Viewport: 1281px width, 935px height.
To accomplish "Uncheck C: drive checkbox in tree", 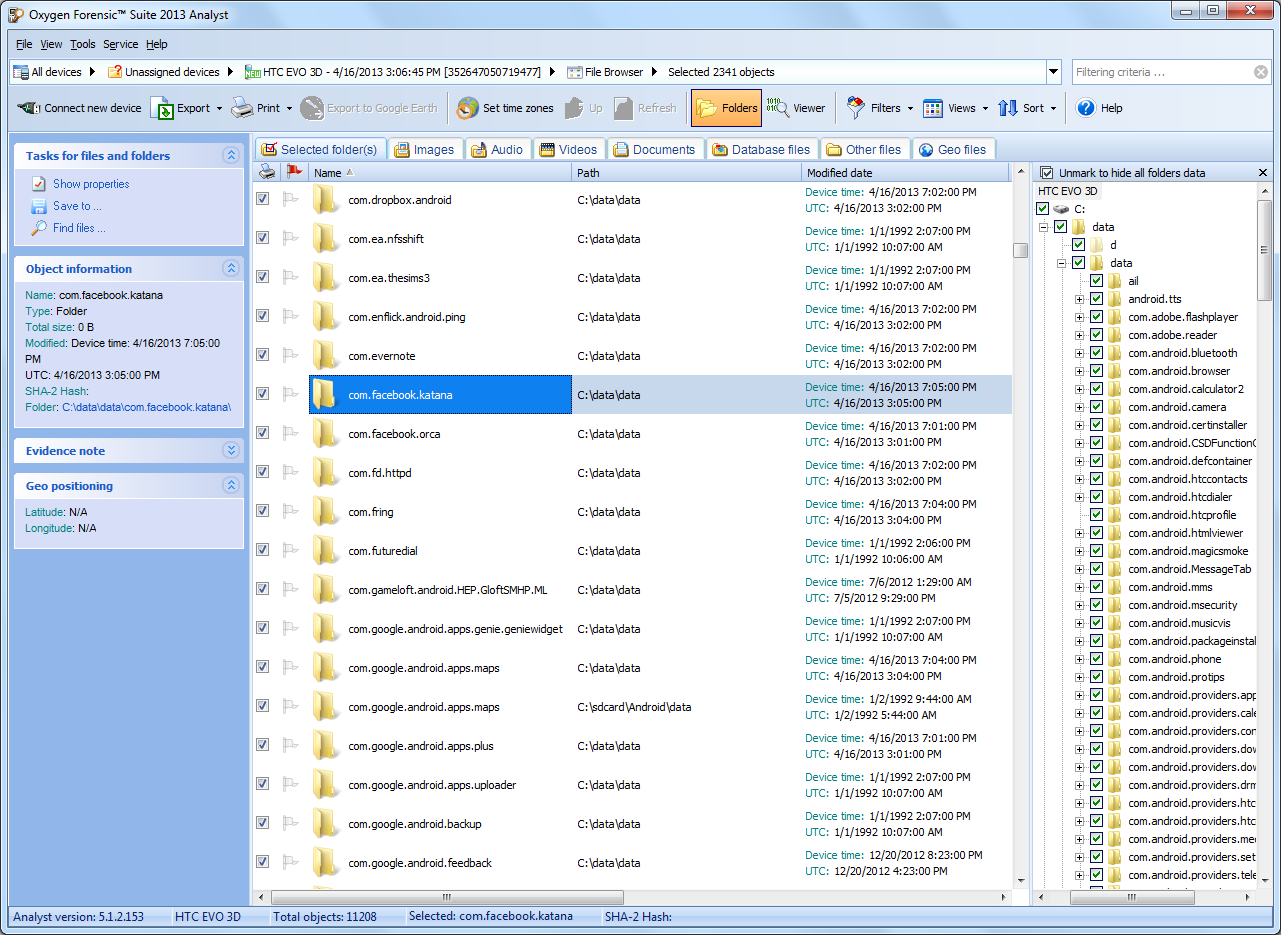I will point(1043,209).
